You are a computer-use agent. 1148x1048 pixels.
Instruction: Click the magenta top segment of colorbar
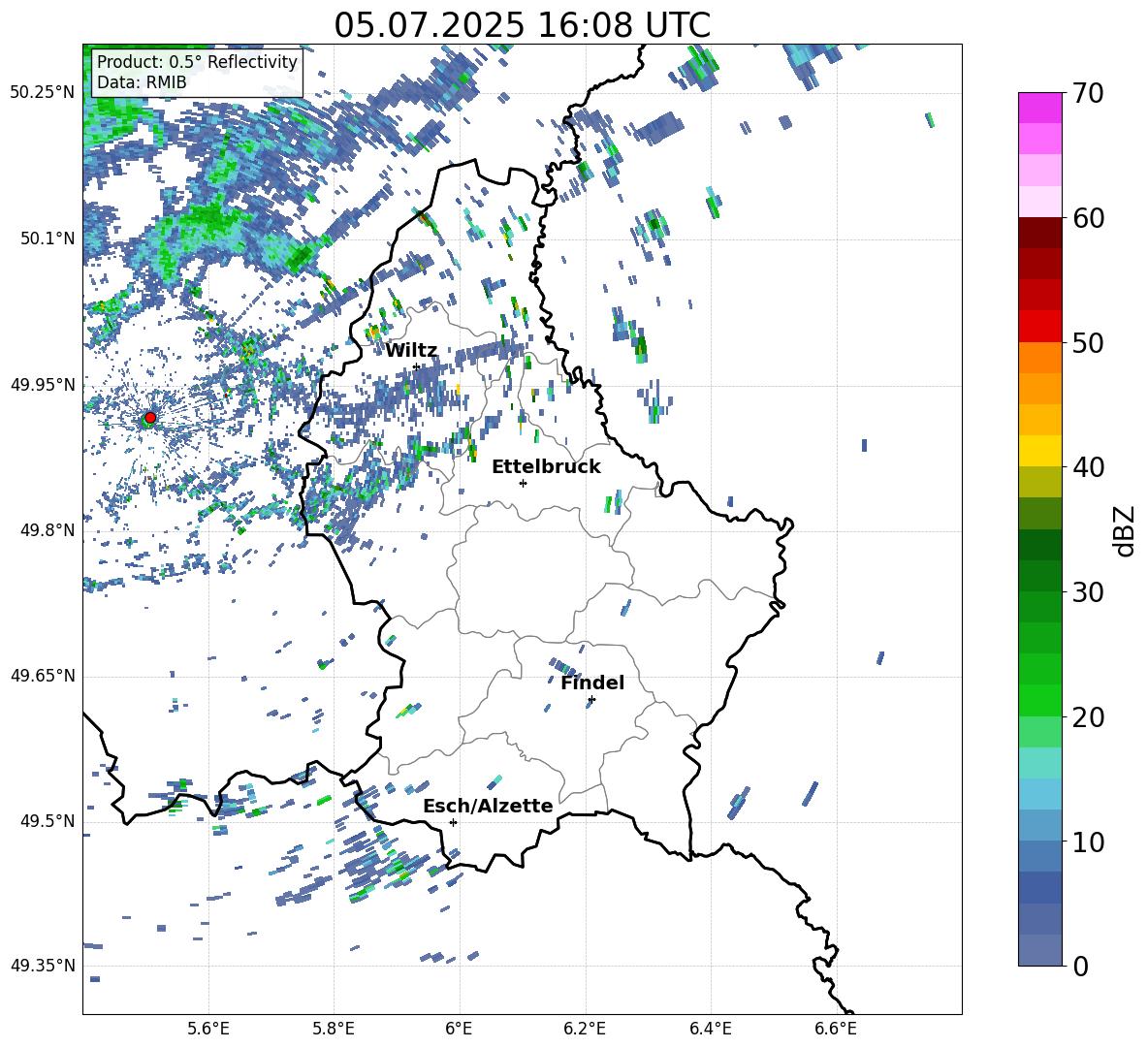pos(1040,108)
